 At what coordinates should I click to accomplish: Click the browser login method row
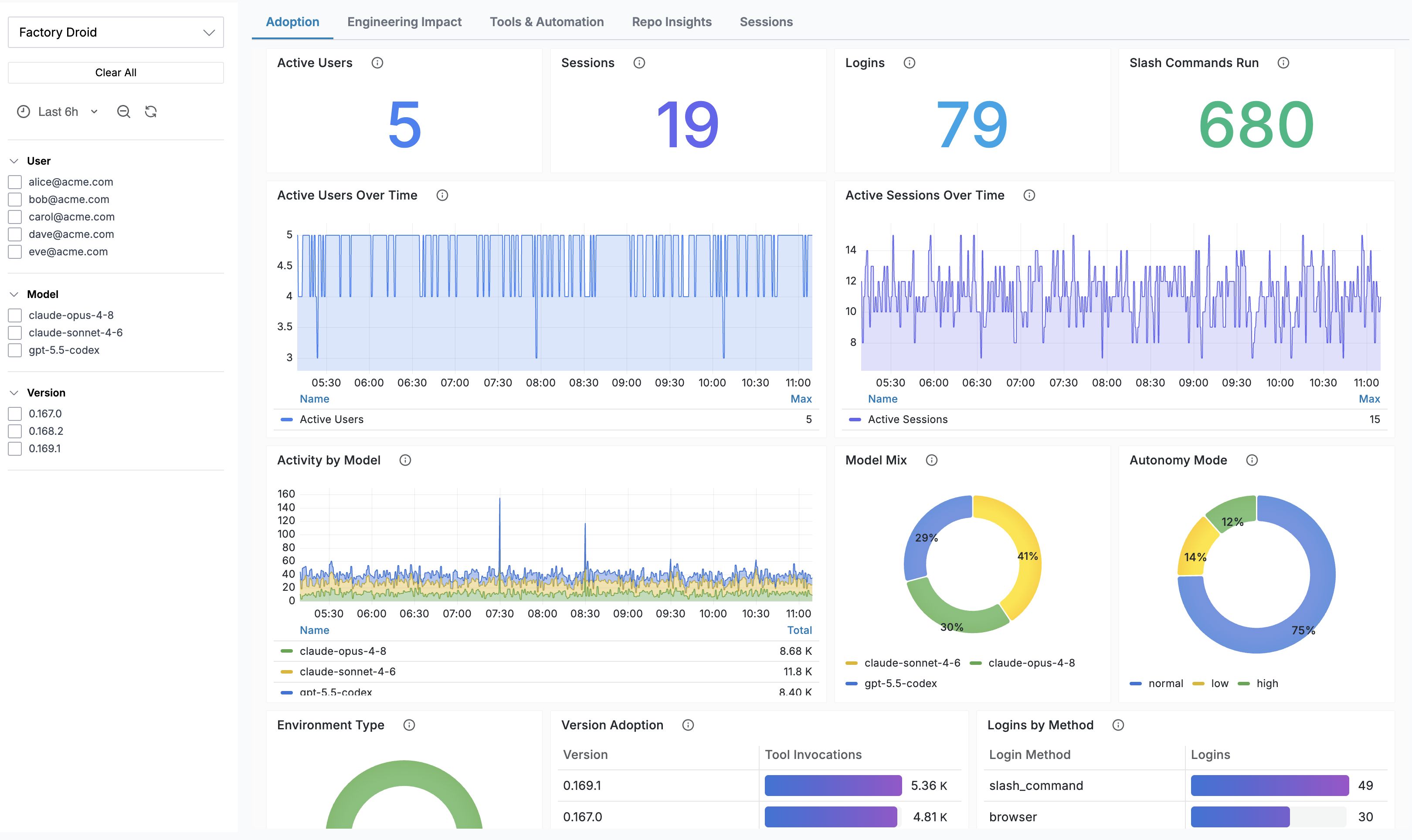(1185, 817)
